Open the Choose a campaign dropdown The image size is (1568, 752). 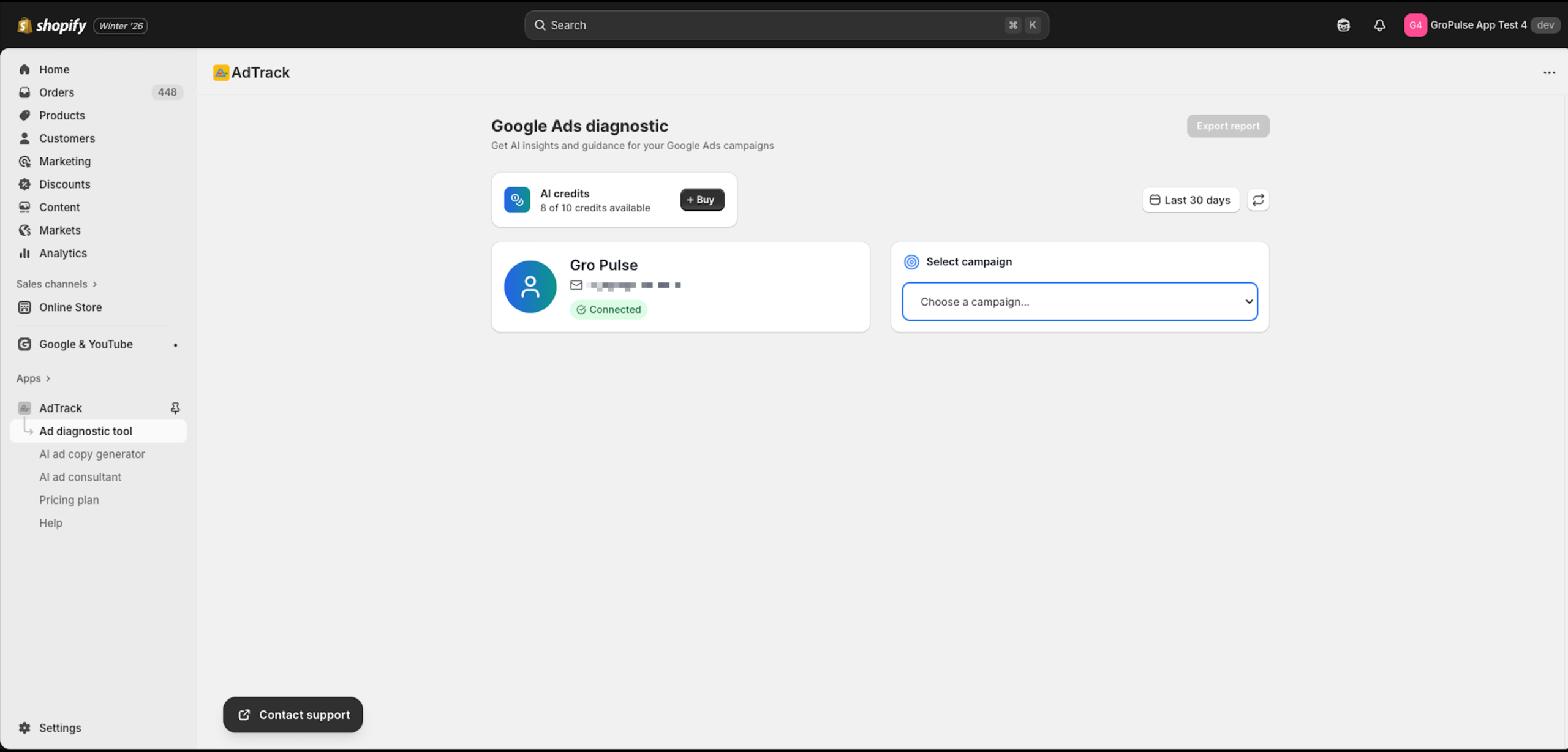pos(1079,301)
